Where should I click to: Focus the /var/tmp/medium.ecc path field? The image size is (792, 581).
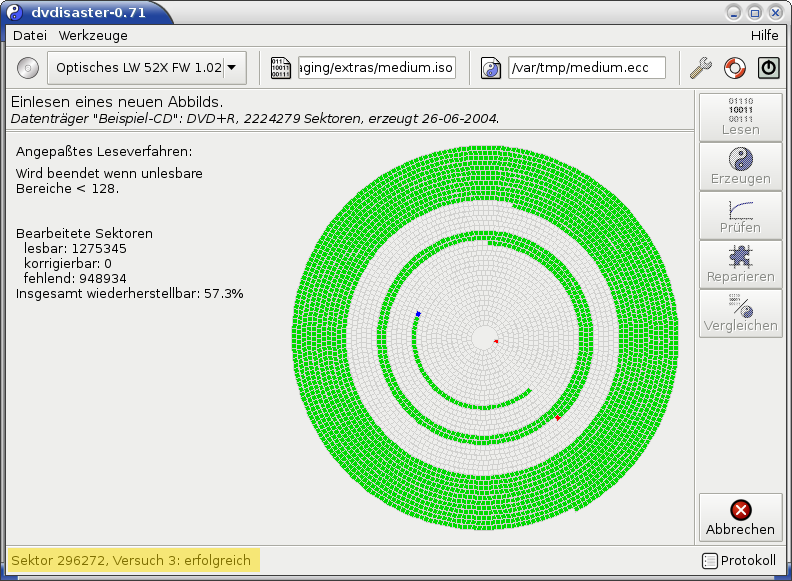coord(586,68)
